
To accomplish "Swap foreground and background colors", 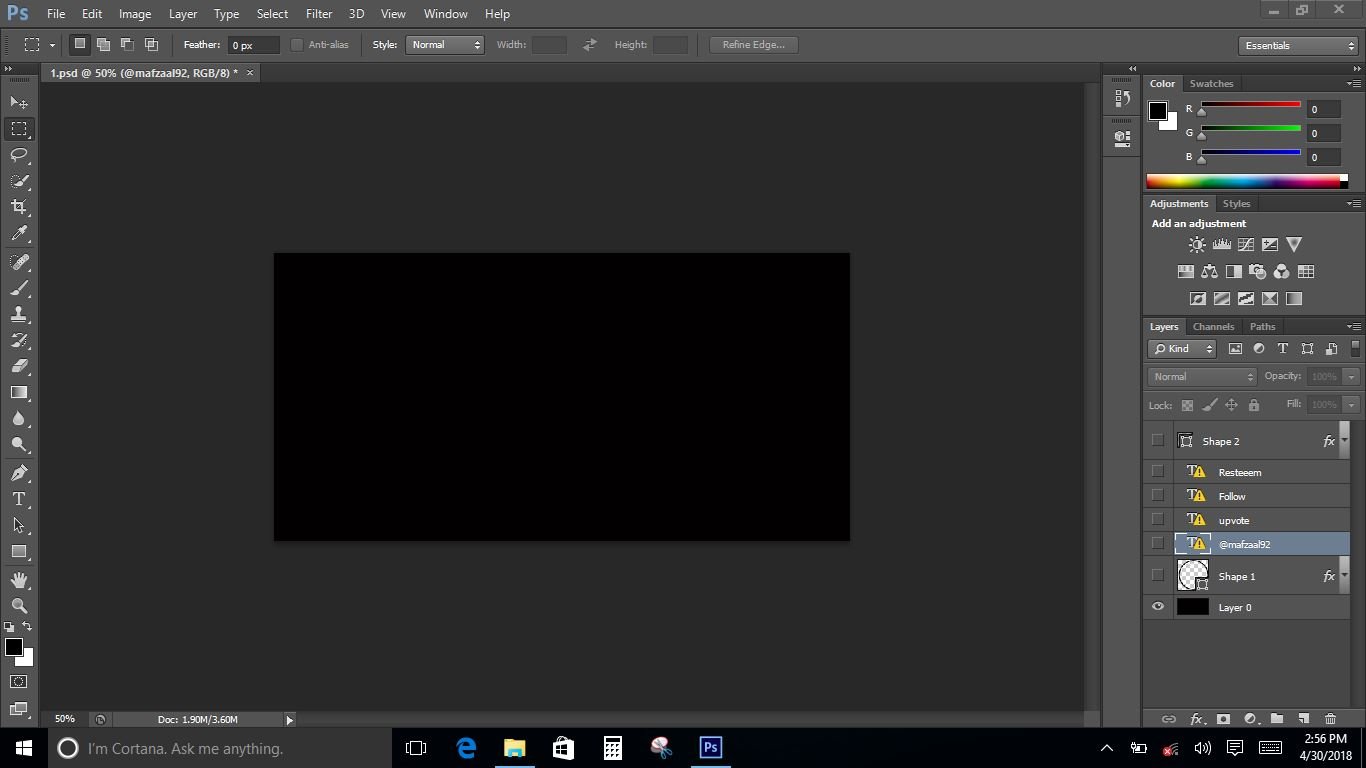I will point(27,627).
